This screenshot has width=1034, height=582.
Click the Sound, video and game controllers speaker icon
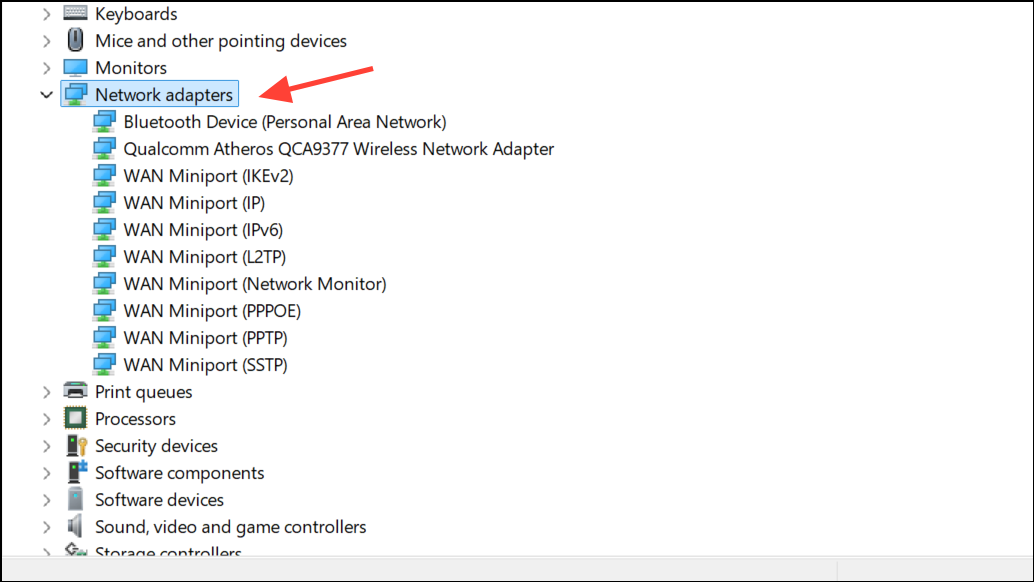coord(75,527)
